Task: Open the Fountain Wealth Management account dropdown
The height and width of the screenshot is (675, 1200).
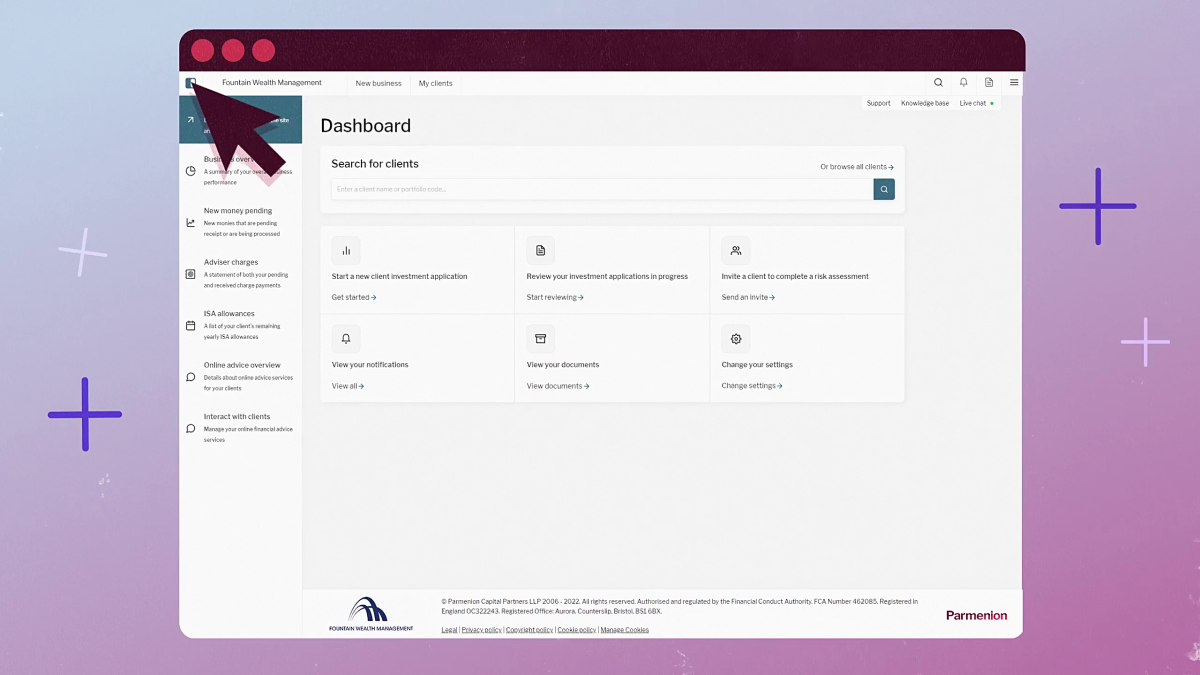Action: tap(272, 82)
